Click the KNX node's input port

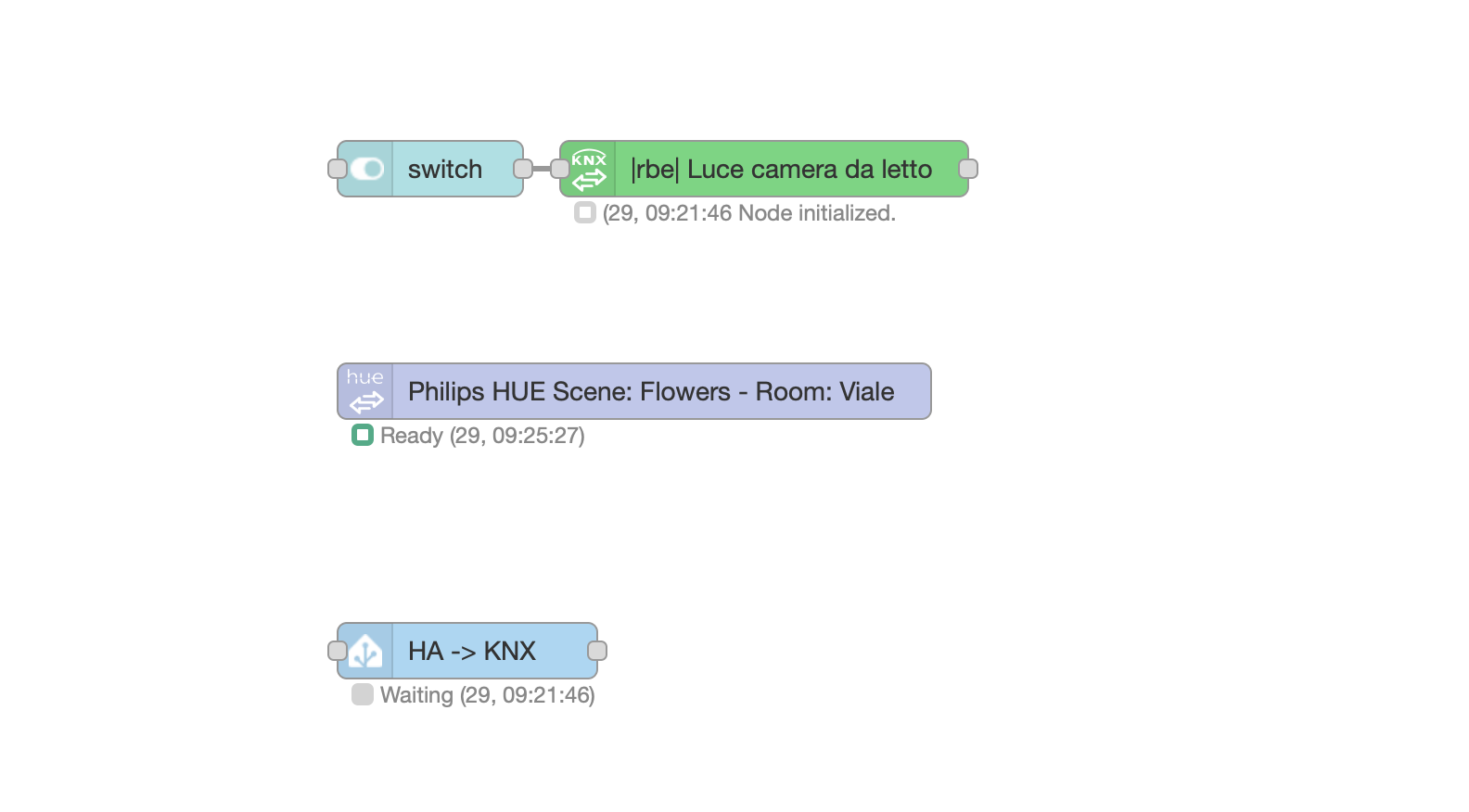point(560,169)
